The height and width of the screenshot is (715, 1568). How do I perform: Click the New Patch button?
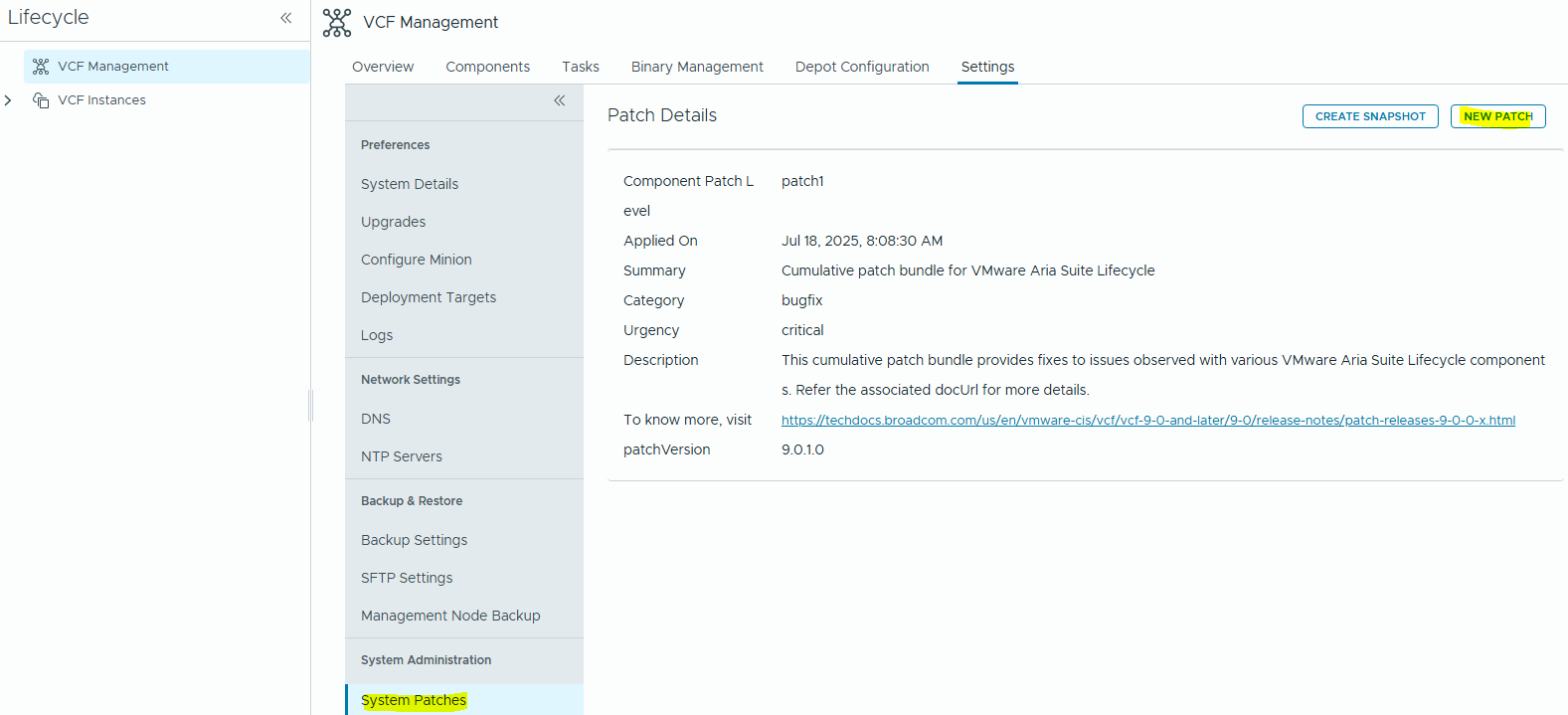click(x=1497, y=116)
